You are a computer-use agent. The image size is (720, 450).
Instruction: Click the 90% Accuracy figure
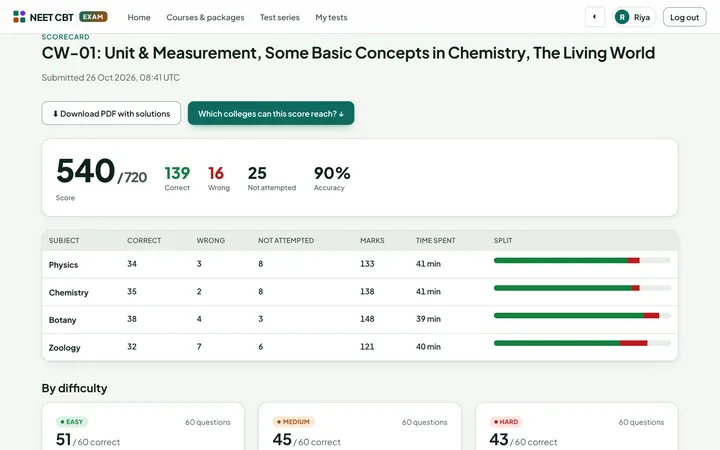point(332,173)
